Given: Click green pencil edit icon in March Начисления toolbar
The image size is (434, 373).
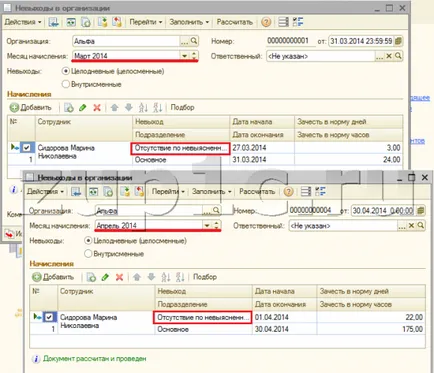Looking at the screenshot, I should point(83,107).
